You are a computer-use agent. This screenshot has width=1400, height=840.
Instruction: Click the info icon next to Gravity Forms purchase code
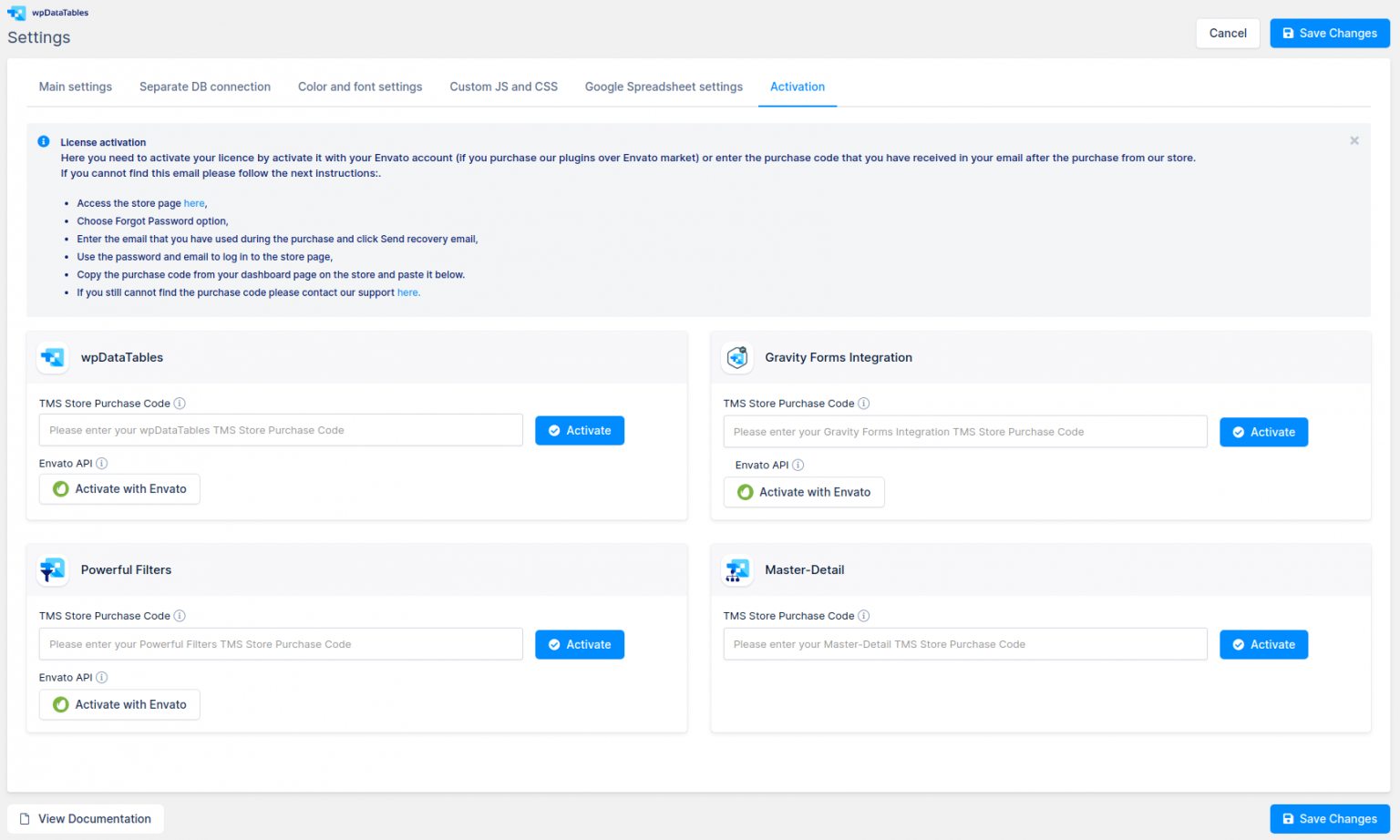[863, 403]
